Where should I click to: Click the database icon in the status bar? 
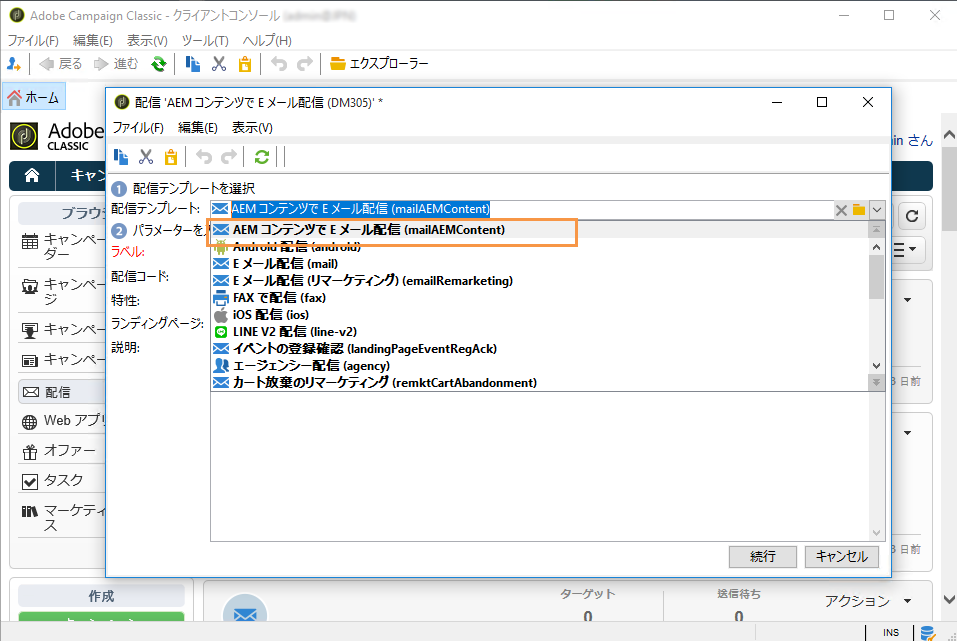point(927,633)
